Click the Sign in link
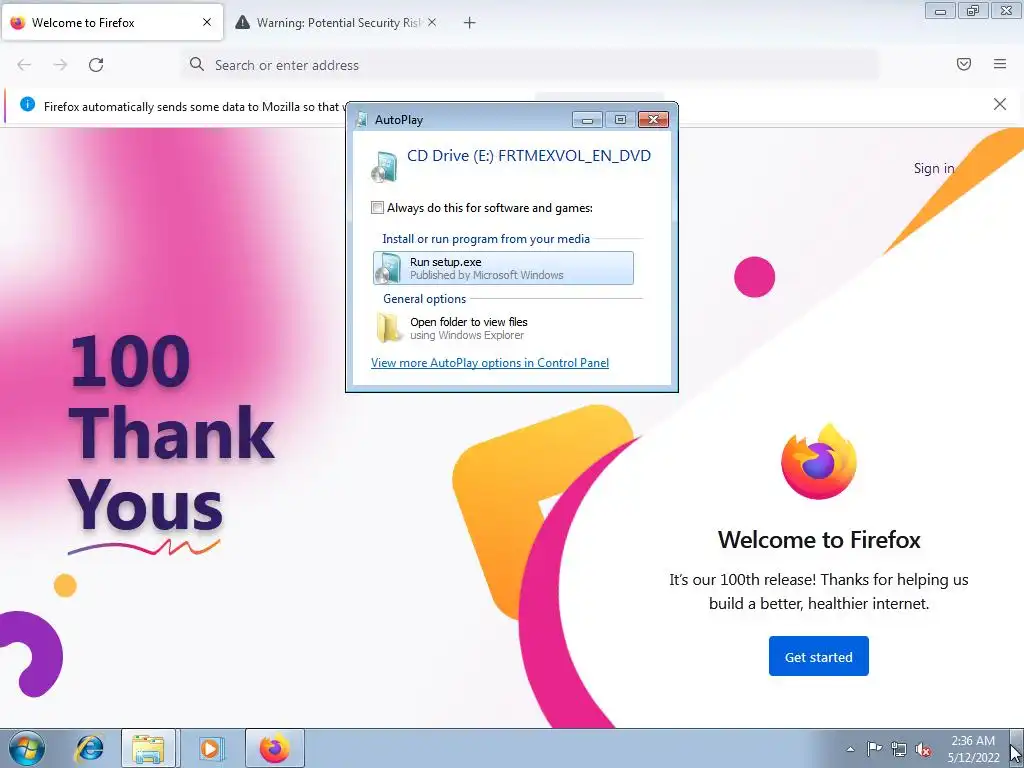Viewport: 1024px width, 768px height. click(x=933, y=168)
